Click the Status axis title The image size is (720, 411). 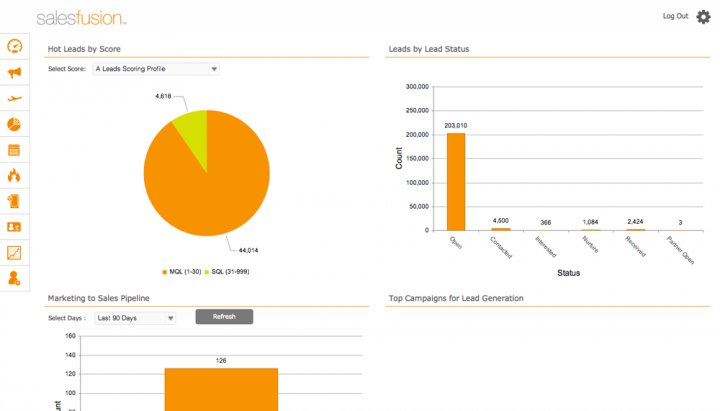[568, 273]
